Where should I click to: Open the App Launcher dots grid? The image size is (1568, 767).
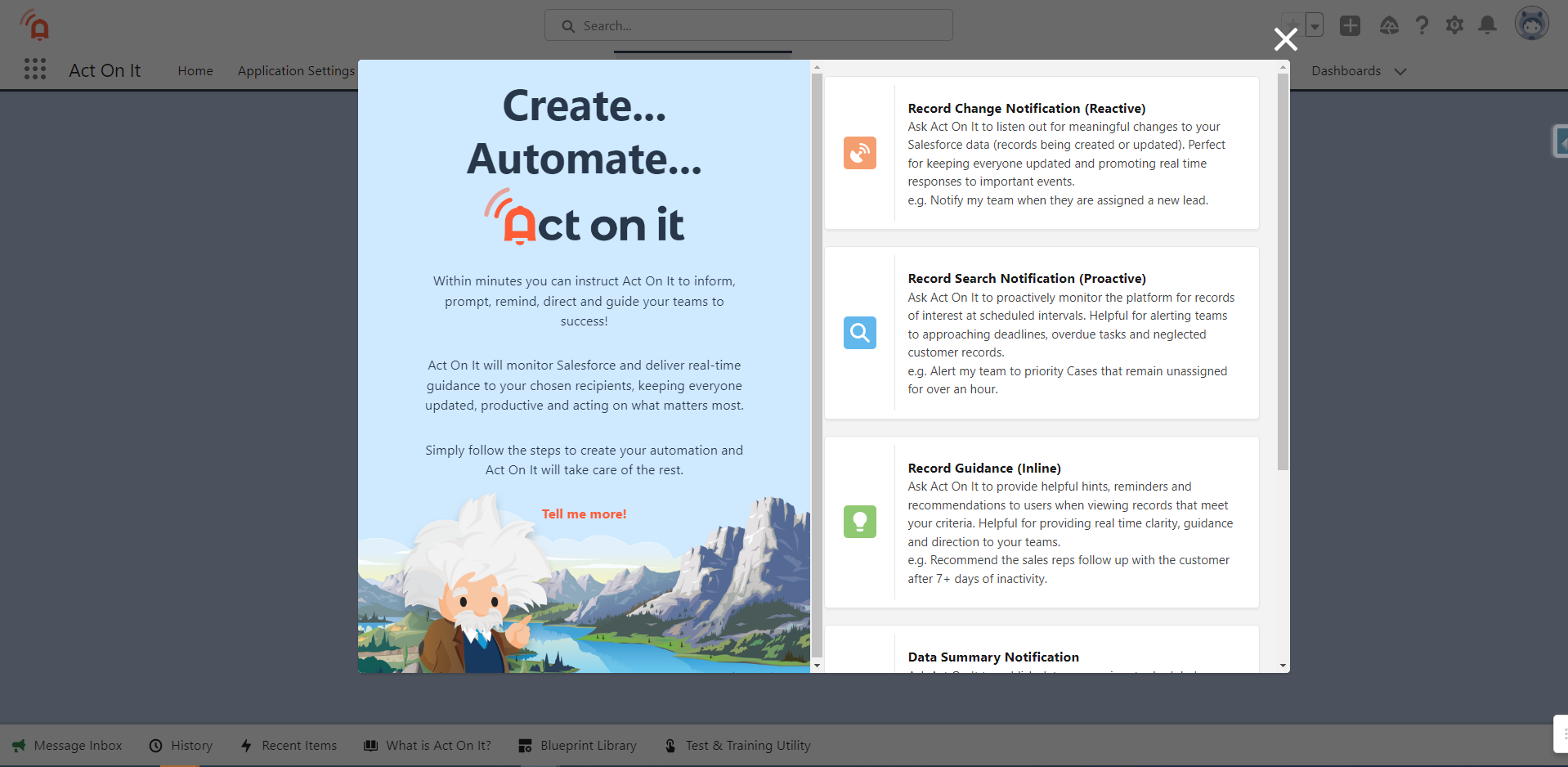pyautogui.click(x=35, y=70)
